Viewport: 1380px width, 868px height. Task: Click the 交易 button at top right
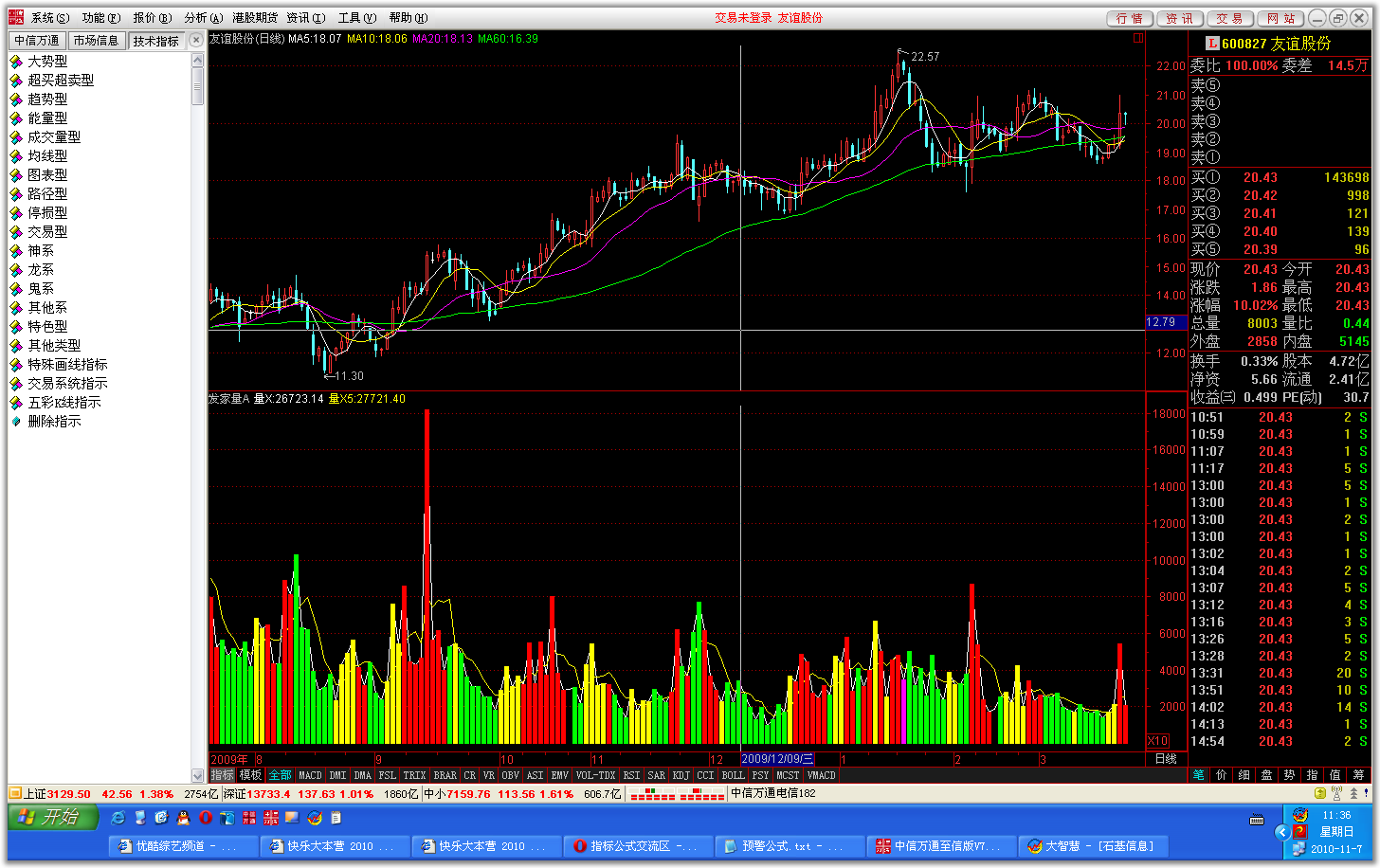coord(1230,18)
